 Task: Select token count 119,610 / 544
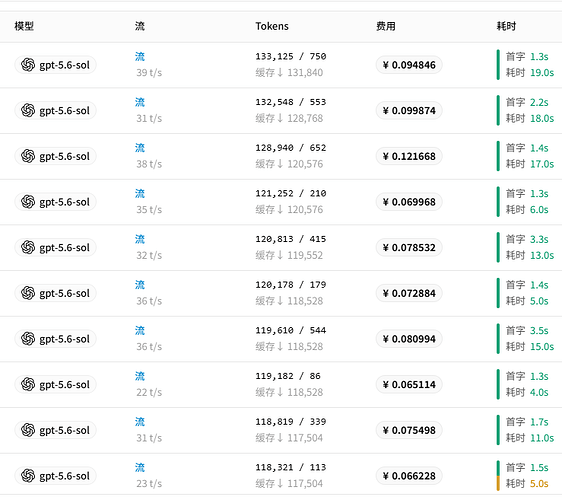pyautogui.click(x=291, y=330)
